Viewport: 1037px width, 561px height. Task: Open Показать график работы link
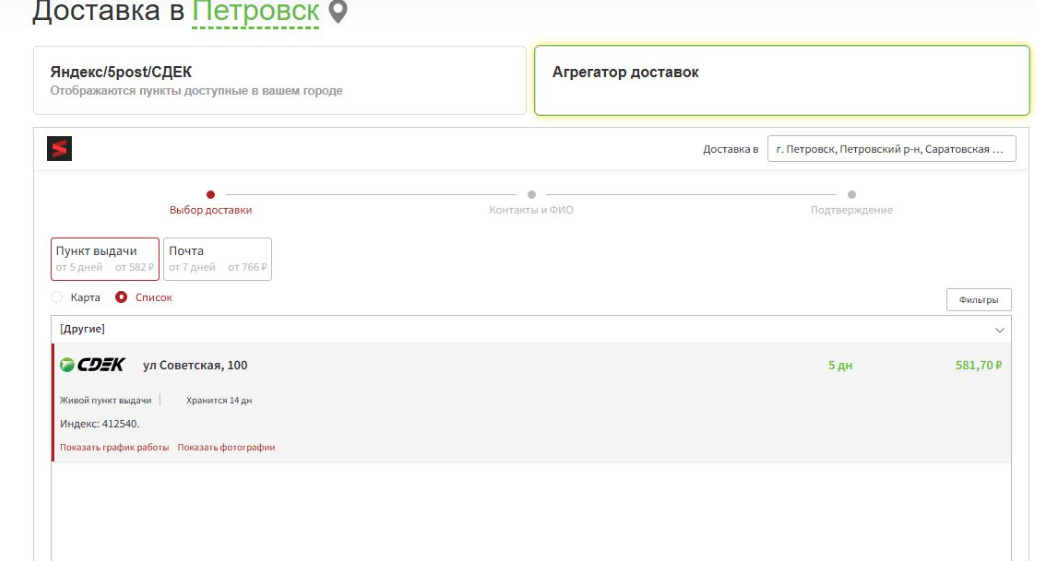(114, 447)
